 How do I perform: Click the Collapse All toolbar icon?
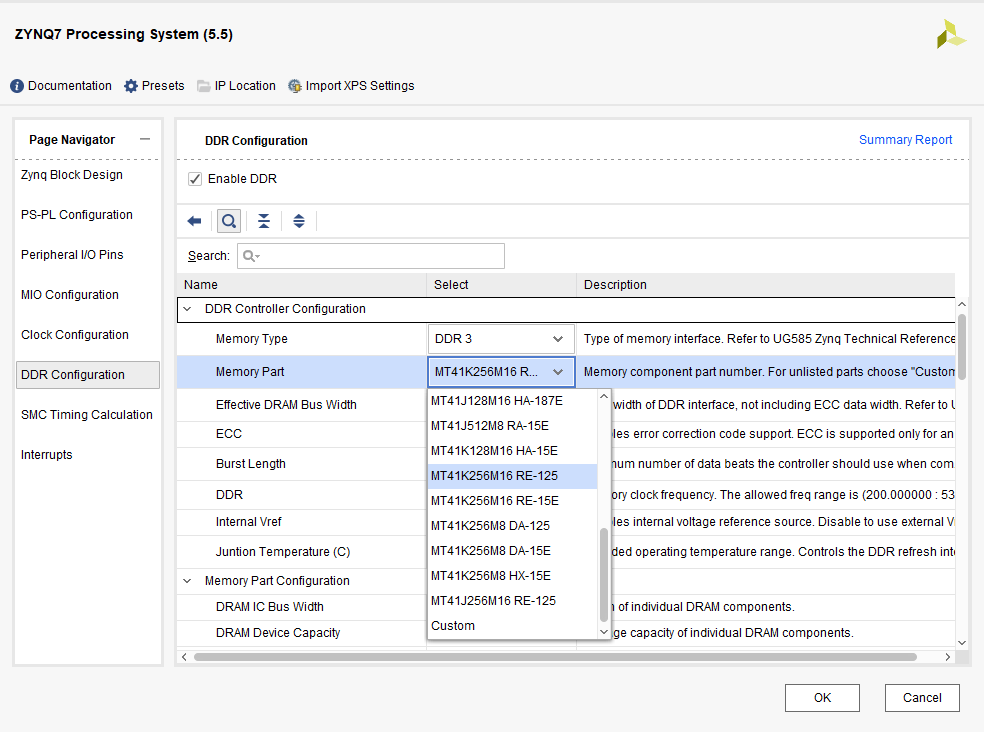point(264,221)
